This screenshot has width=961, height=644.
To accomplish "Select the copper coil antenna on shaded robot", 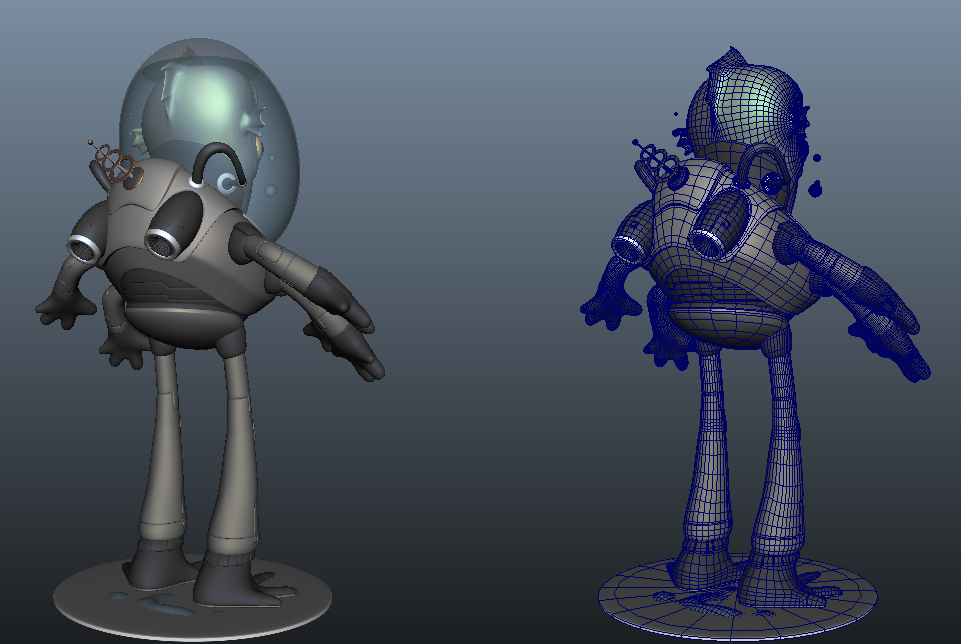I will point(112,162).
